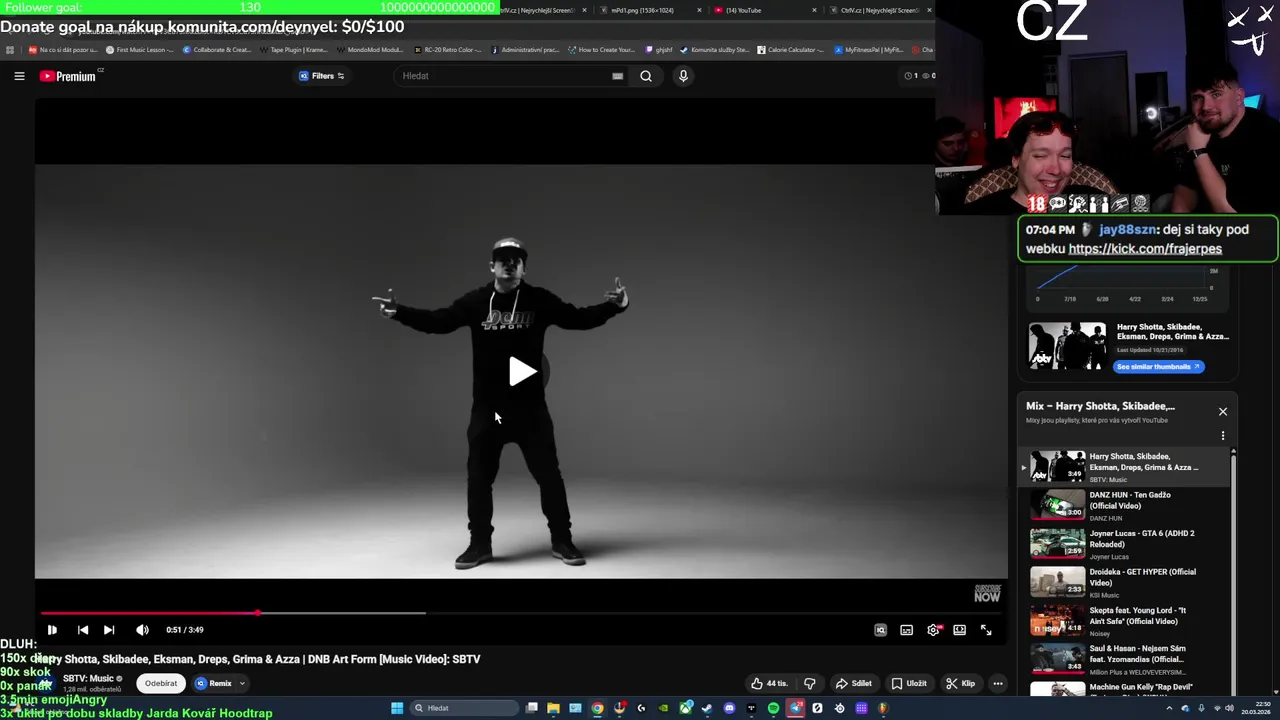Viewport: 1280px width, 720px height.
Task: Open player settings gear
Action: pyautogui.click(x=933, y=630)
